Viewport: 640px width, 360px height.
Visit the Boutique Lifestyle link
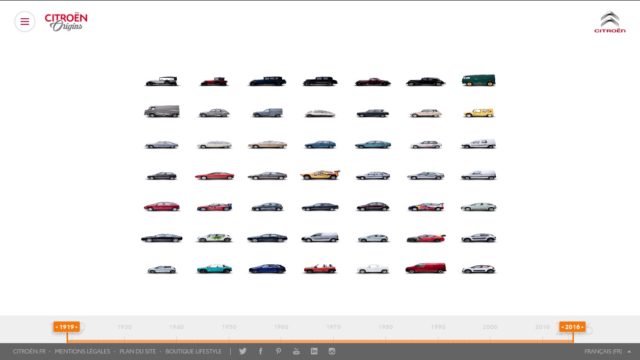point(193,351)
